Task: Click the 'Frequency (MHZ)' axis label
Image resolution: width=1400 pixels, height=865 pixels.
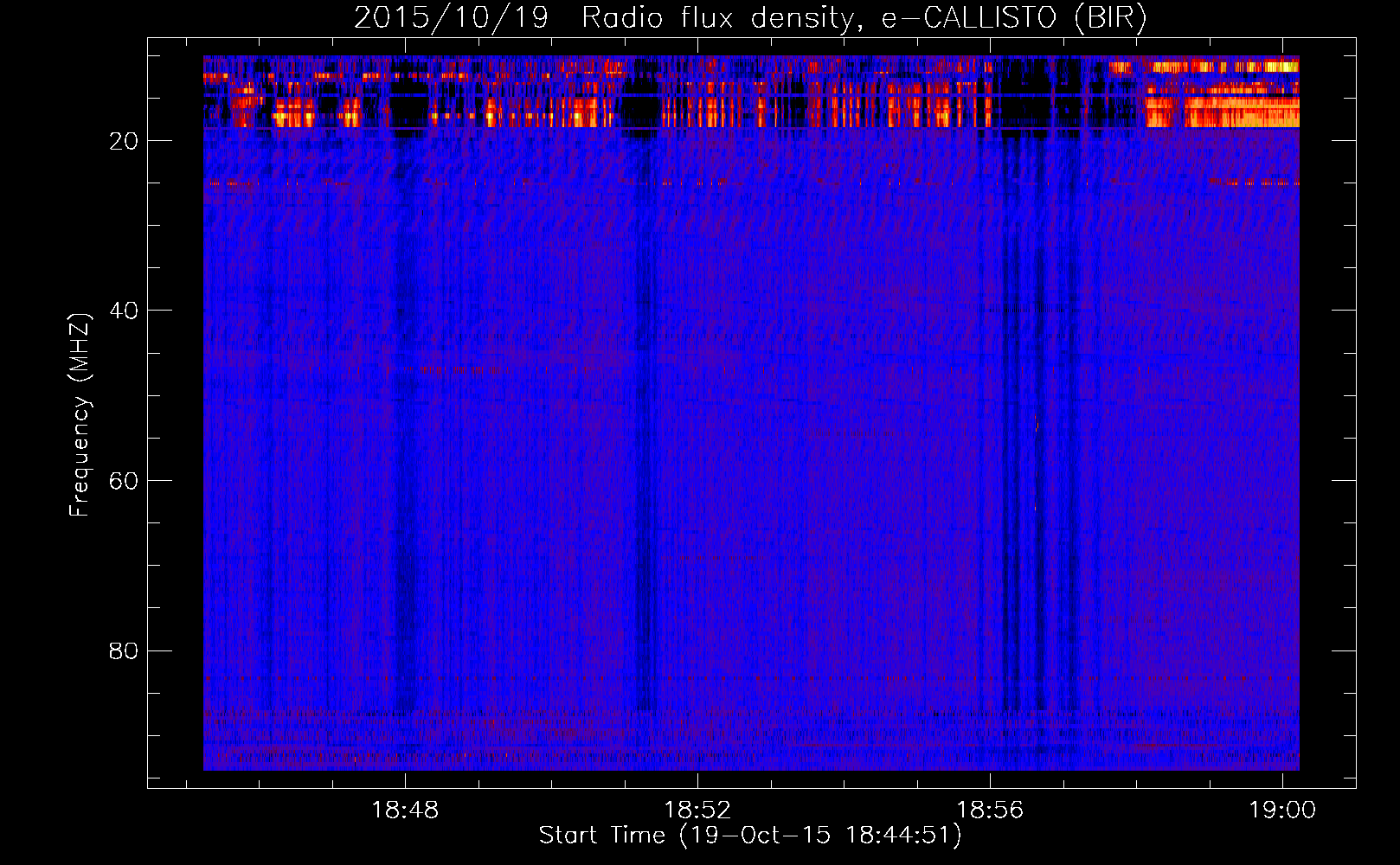Action: [x=79, y=415]
